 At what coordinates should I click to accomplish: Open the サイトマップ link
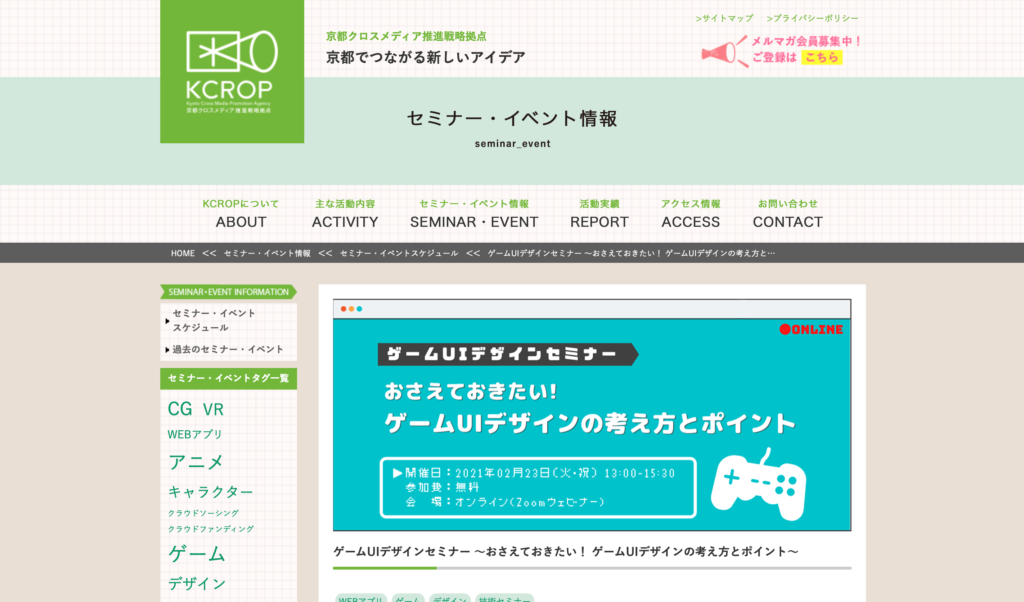click(724, 18)
